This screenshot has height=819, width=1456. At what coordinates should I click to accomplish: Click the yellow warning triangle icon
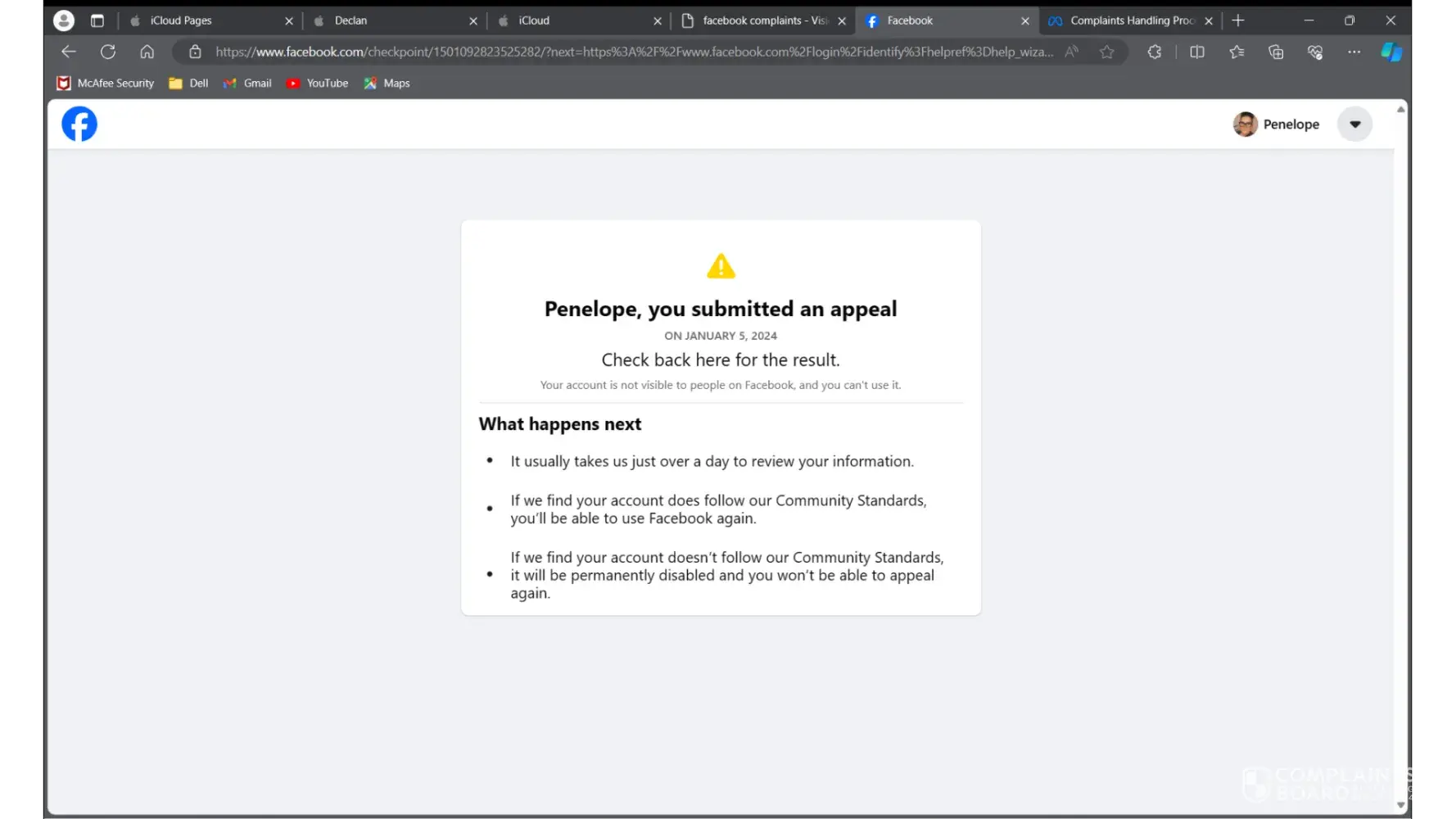pyautogui.click(x=721, y=266)
